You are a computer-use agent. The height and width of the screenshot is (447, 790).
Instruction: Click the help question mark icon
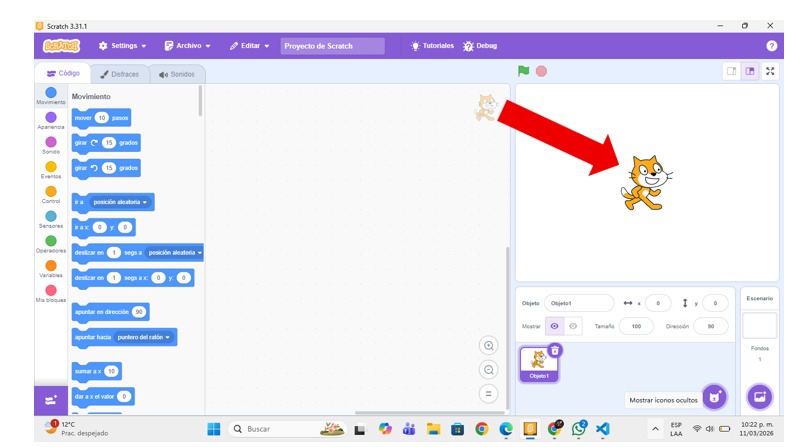(x=771, y=46)
